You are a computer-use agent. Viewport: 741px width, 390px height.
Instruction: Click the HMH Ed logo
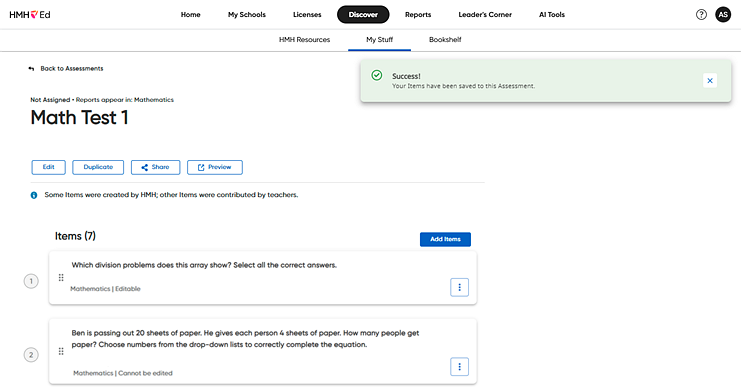[x=30, y=15]
